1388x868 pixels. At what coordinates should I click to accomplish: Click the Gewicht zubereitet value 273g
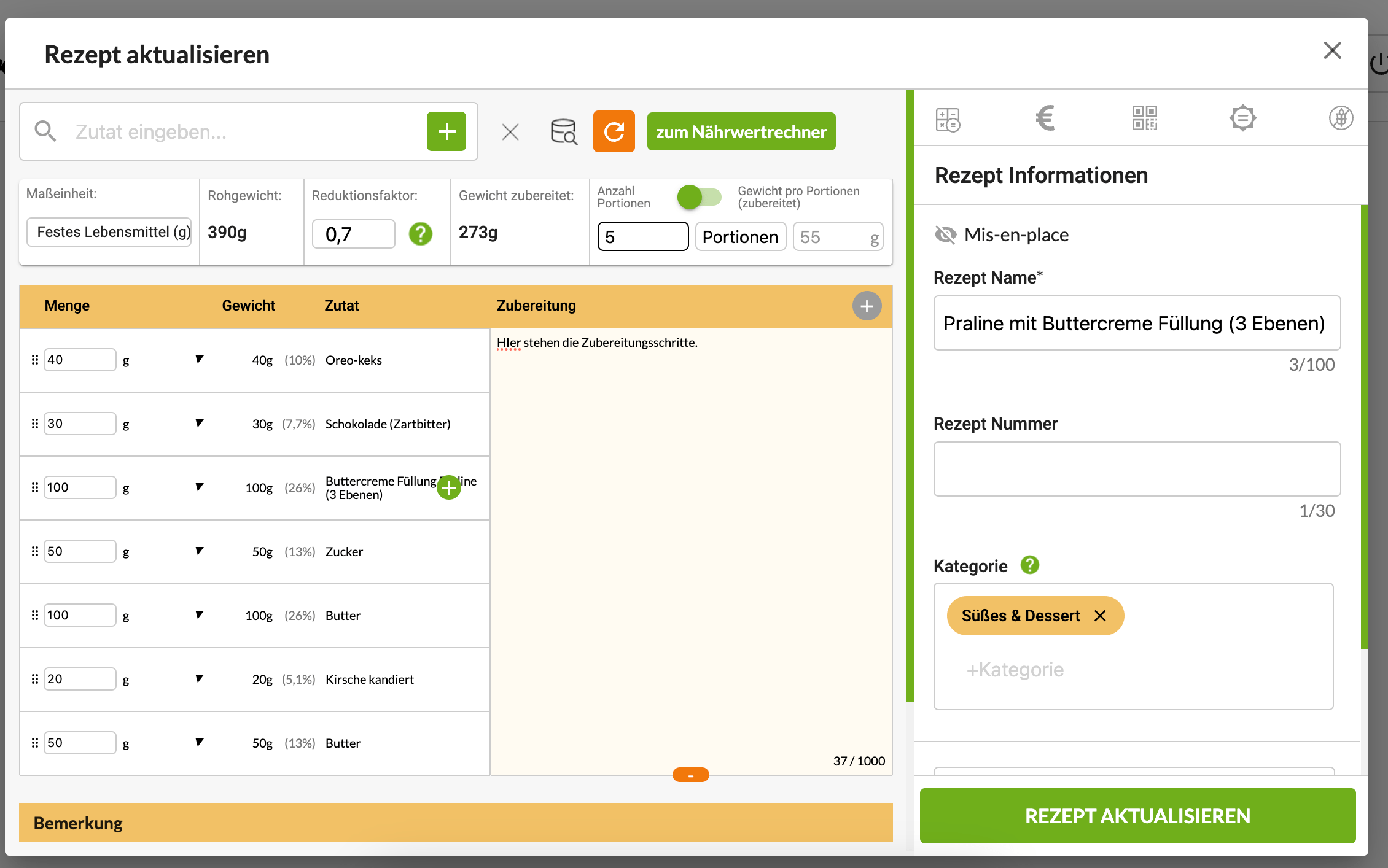pyautogui.click(x=478, y=232)
